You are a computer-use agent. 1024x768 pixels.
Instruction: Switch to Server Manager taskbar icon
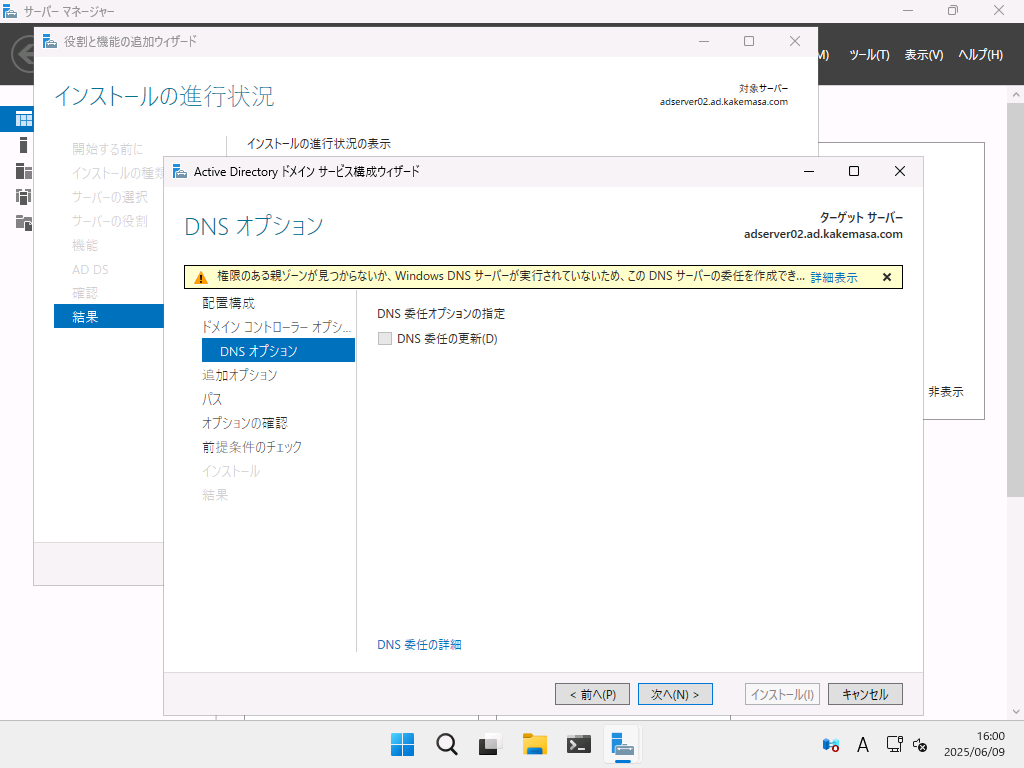(622, 744)
